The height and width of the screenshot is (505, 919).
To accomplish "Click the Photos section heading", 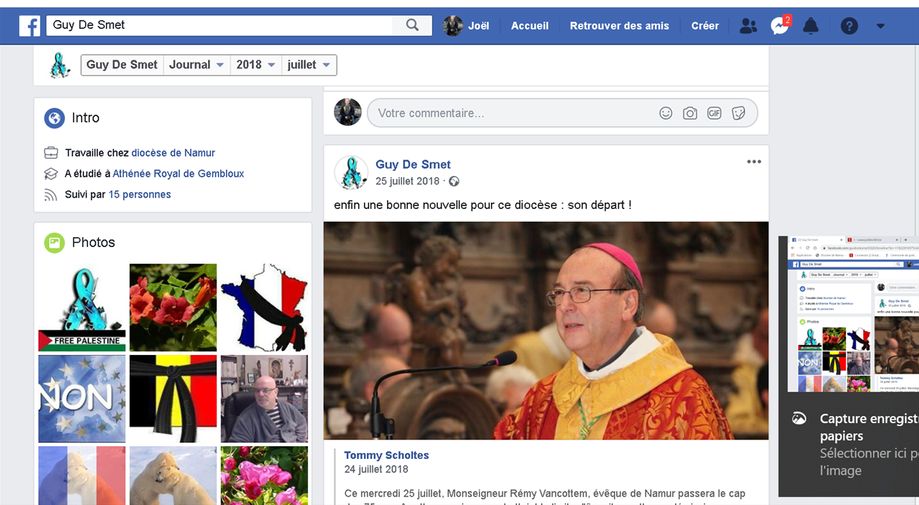I will (x=93, y=243).
